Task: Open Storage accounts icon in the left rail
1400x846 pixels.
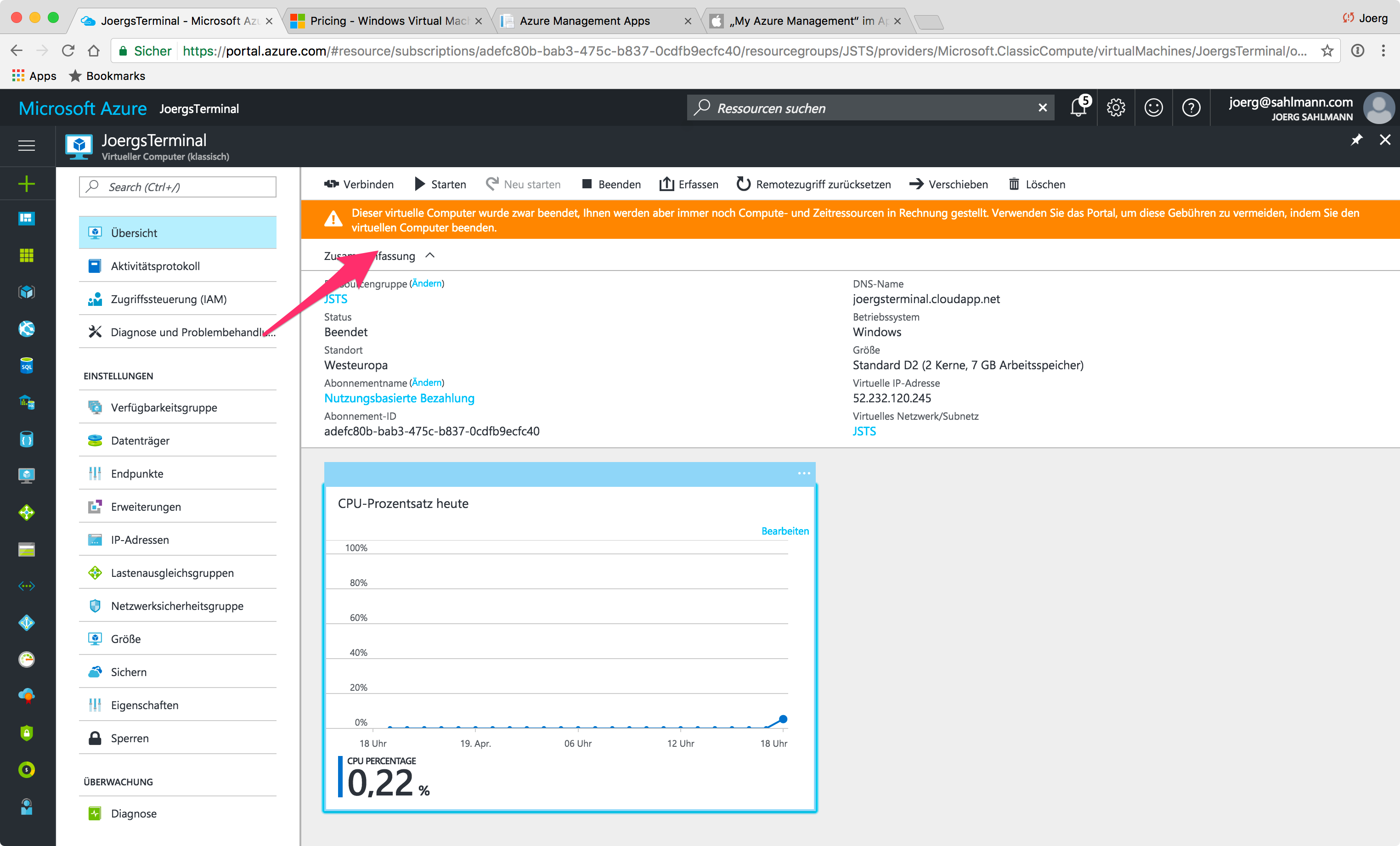Action: coord(27,549)
